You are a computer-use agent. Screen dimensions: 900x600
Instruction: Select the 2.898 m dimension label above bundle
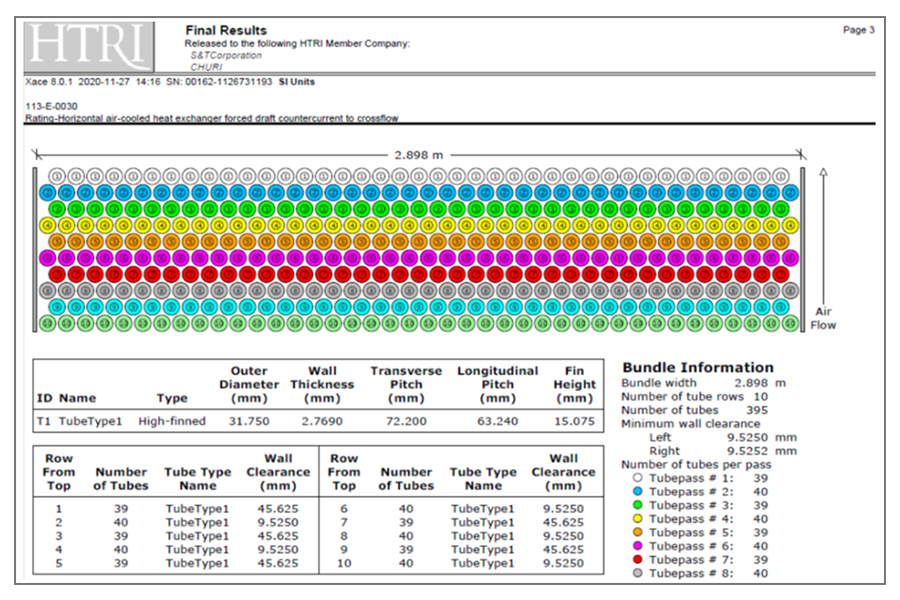pyautogui.click(x=420, y=155)
